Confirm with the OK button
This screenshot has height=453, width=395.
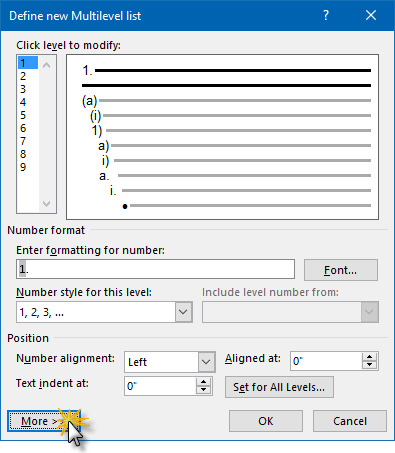(x=266, y=421)
